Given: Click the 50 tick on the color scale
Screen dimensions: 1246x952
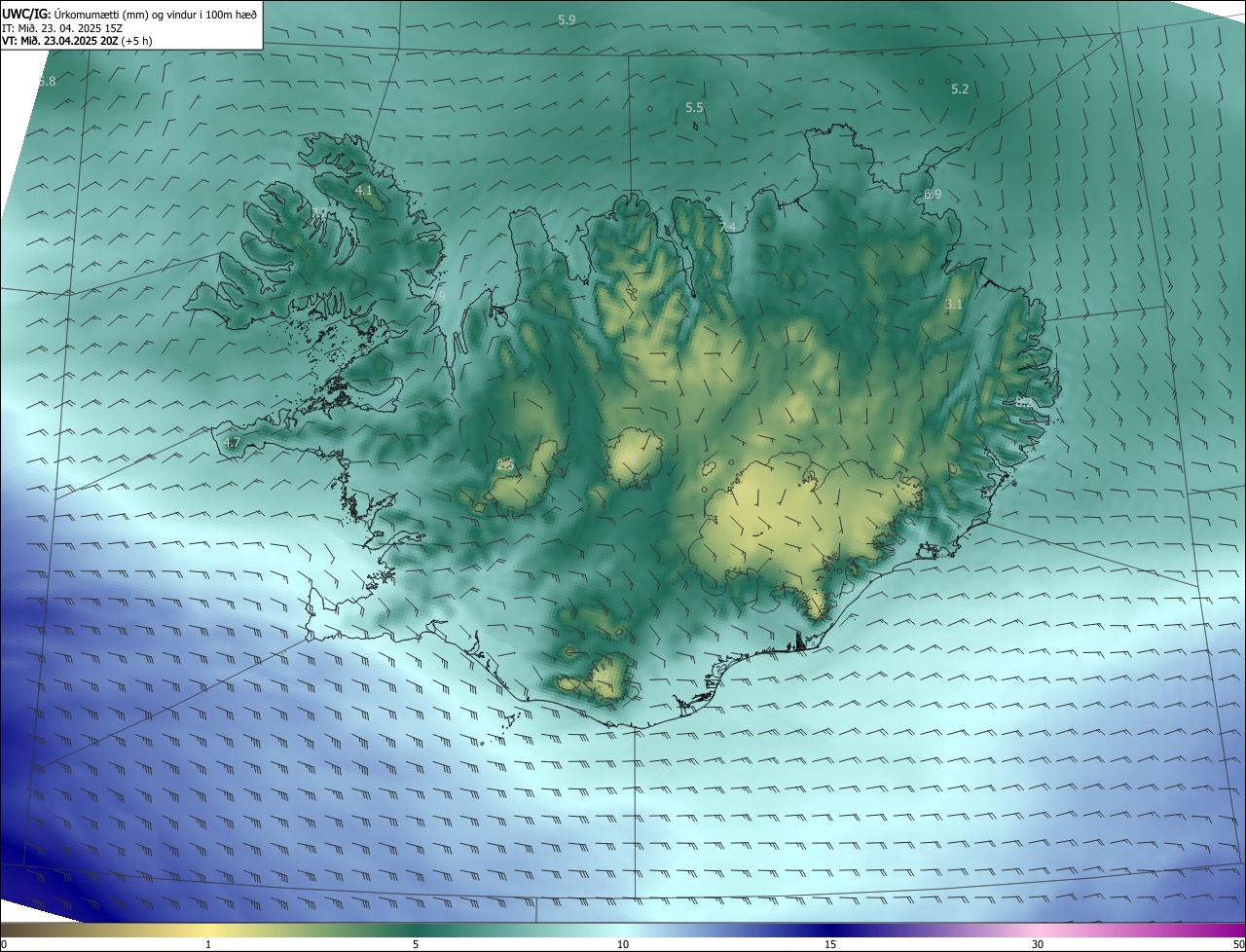Looking at the screenshot, I should (x=1238, y=944).
